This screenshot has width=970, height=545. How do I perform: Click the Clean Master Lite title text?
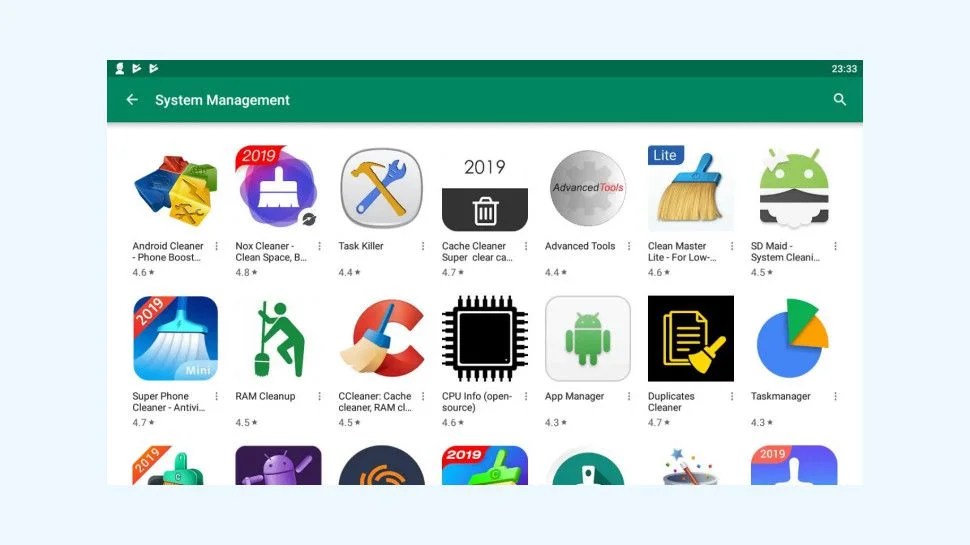pyautogui.click(x=682, y=252)
